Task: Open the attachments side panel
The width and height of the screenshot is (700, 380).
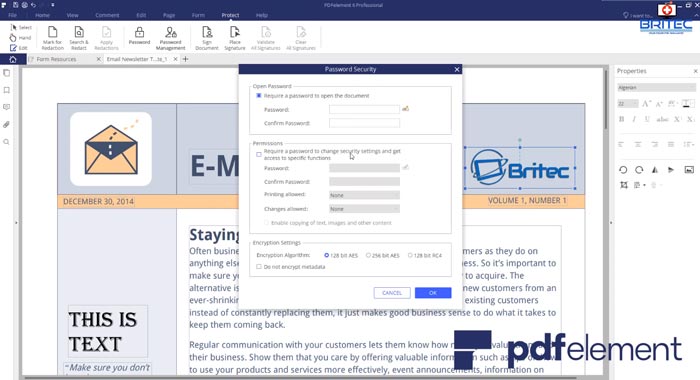Action: pos(7,125)
